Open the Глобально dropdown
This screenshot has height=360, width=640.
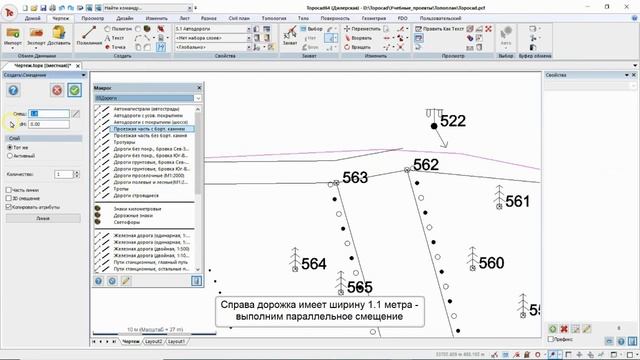(x=248, y=47)
